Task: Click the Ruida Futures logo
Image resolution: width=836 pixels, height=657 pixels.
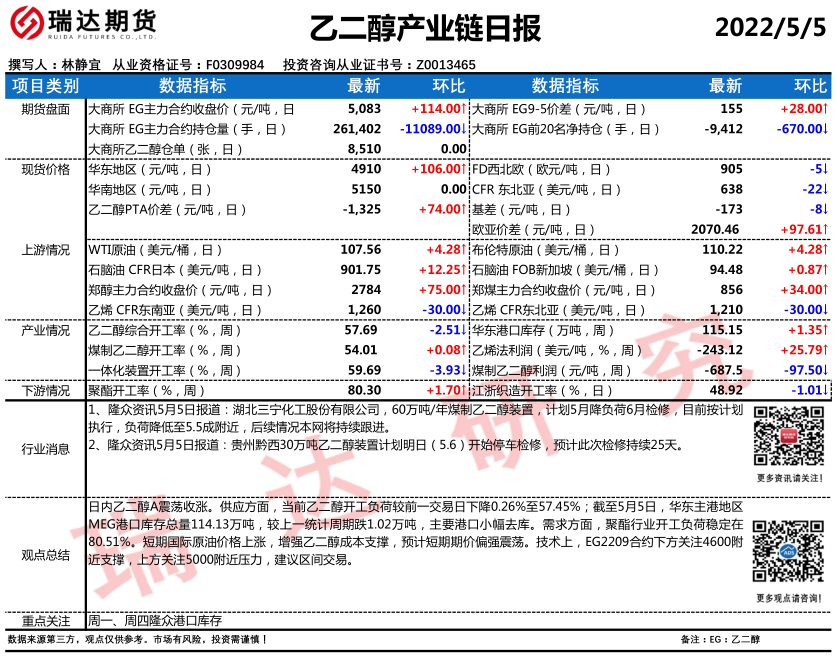Action: [81, 24]
